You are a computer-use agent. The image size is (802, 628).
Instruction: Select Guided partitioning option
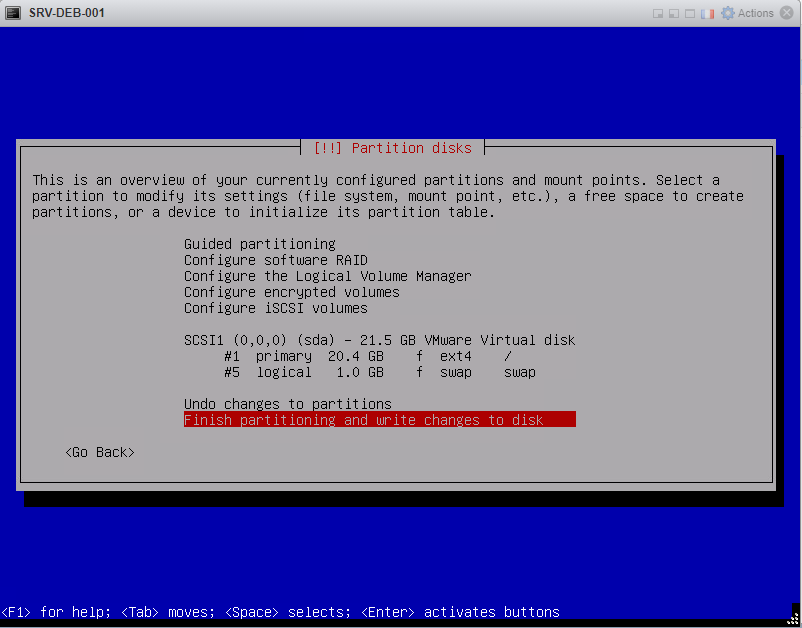pos(260,244)
